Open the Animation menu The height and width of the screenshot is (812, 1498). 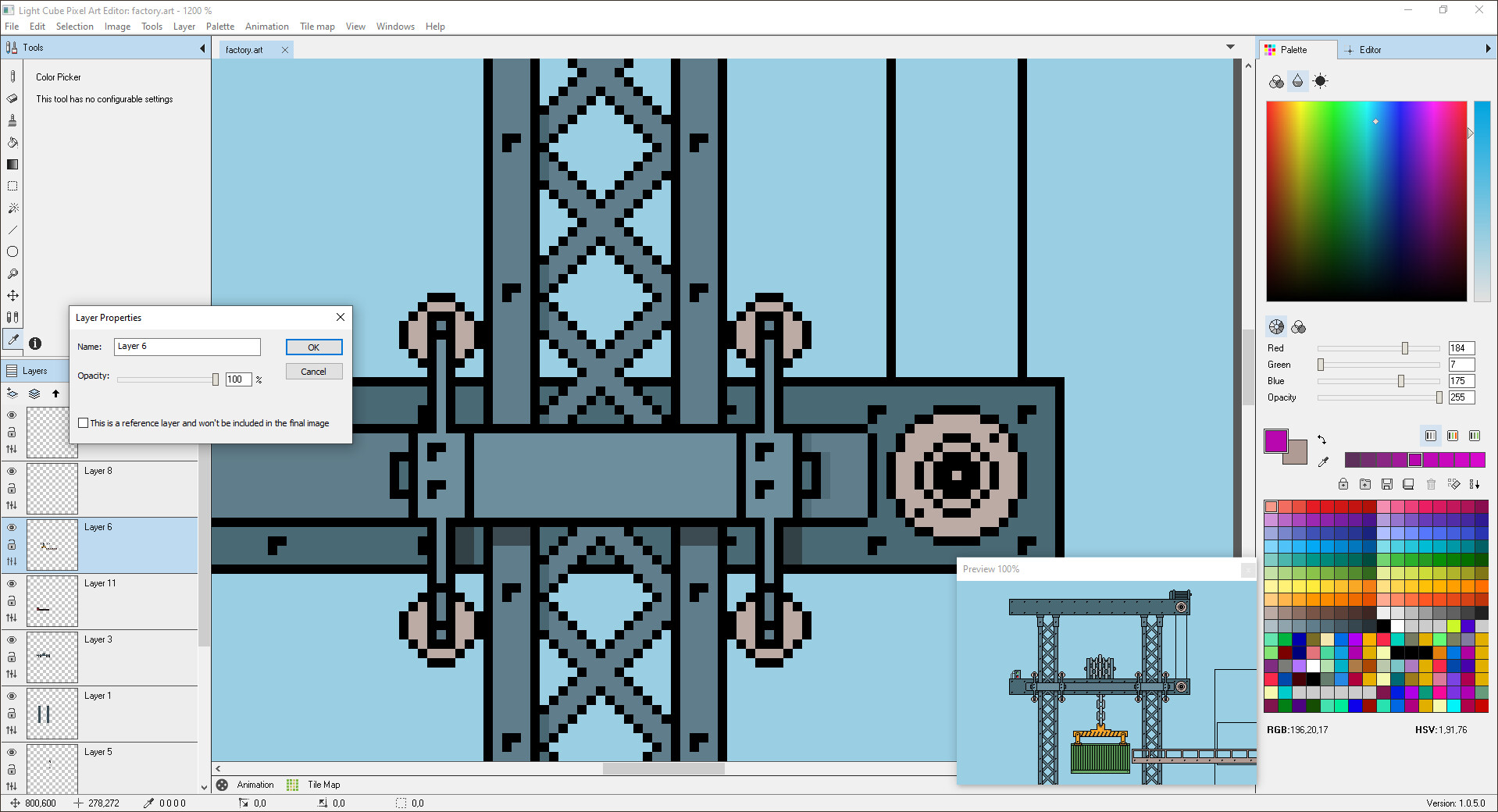[x=266, y=26]
